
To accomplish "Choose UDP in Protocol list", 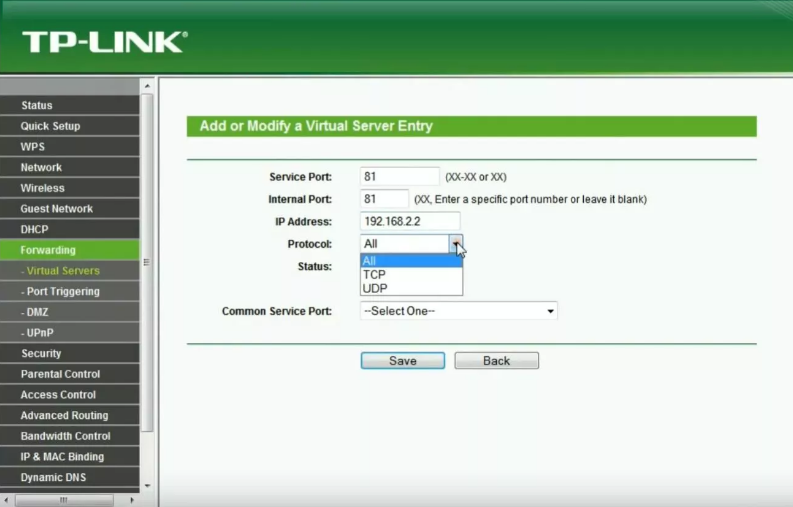I will pos(411,288).
